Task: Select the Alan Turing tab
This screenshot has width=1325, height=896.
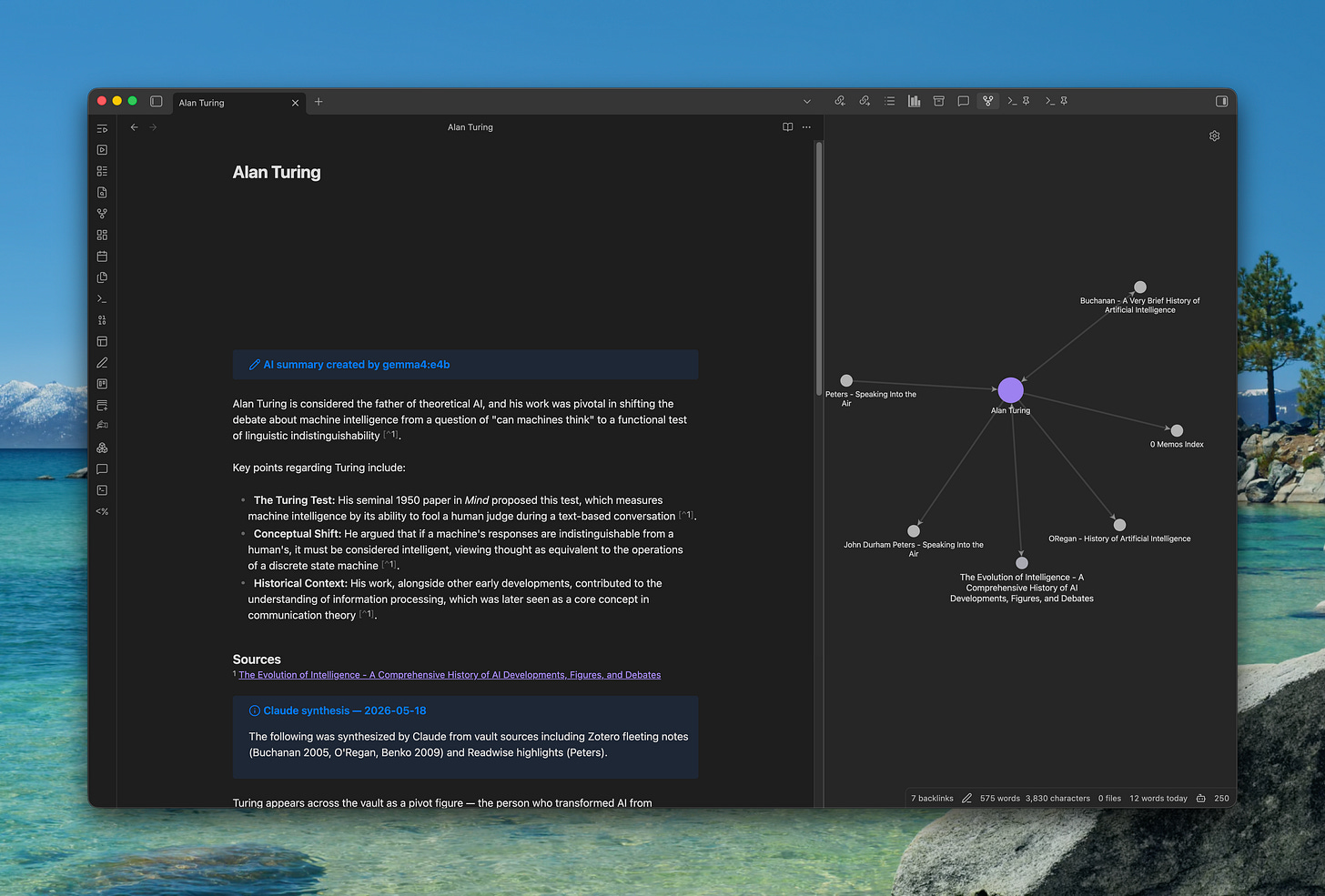Action: (237, 103)
